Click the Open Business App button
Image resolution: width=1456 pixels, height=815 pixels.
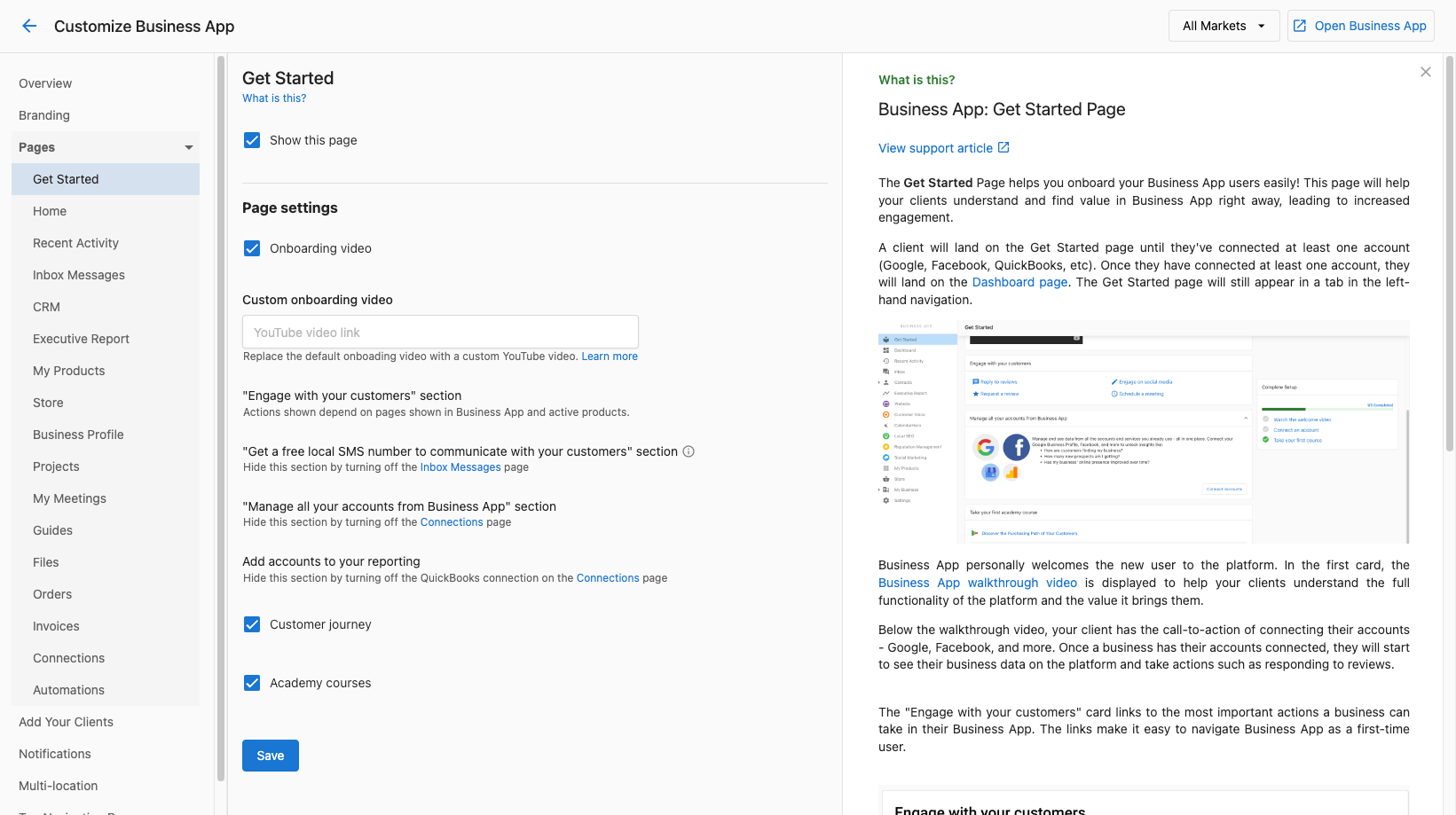(1360, 26)
